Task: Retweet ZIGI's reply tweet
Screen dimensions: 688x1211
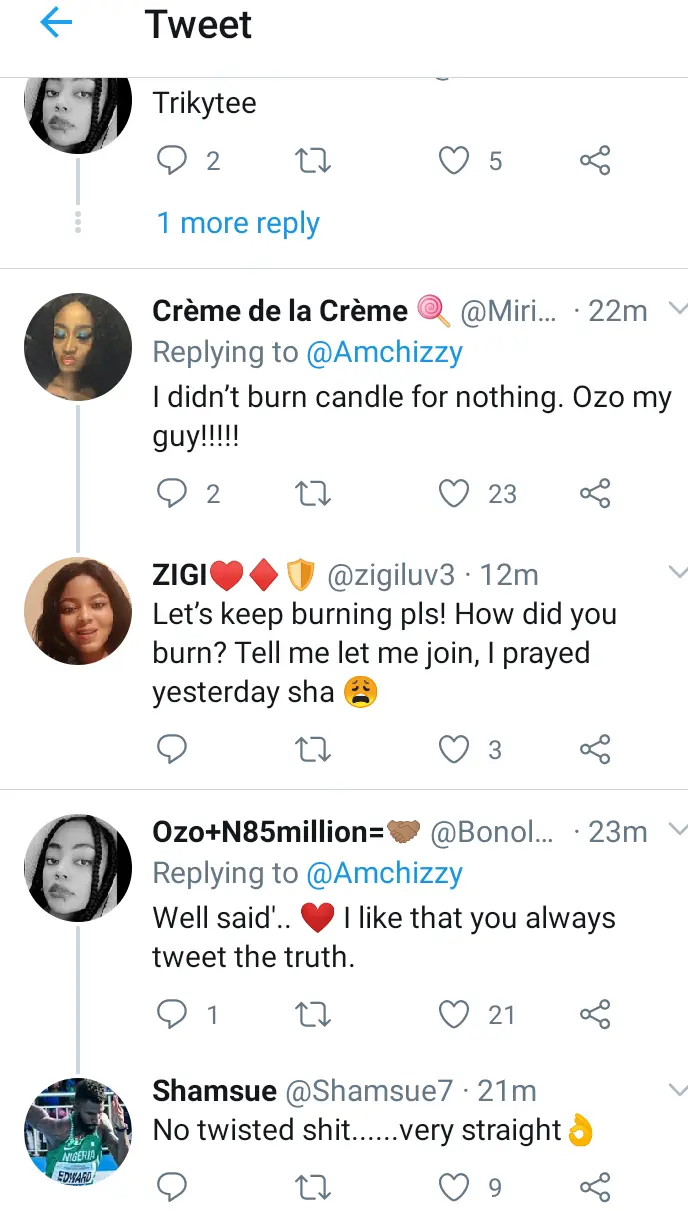Action: point(314,749)
